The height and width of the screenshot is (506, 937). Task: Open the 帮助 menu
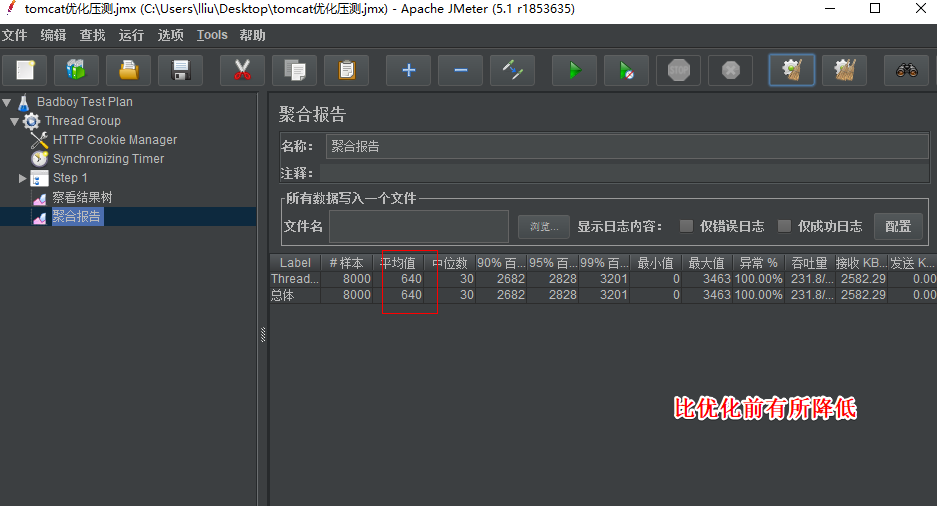[x=252, y=35]
